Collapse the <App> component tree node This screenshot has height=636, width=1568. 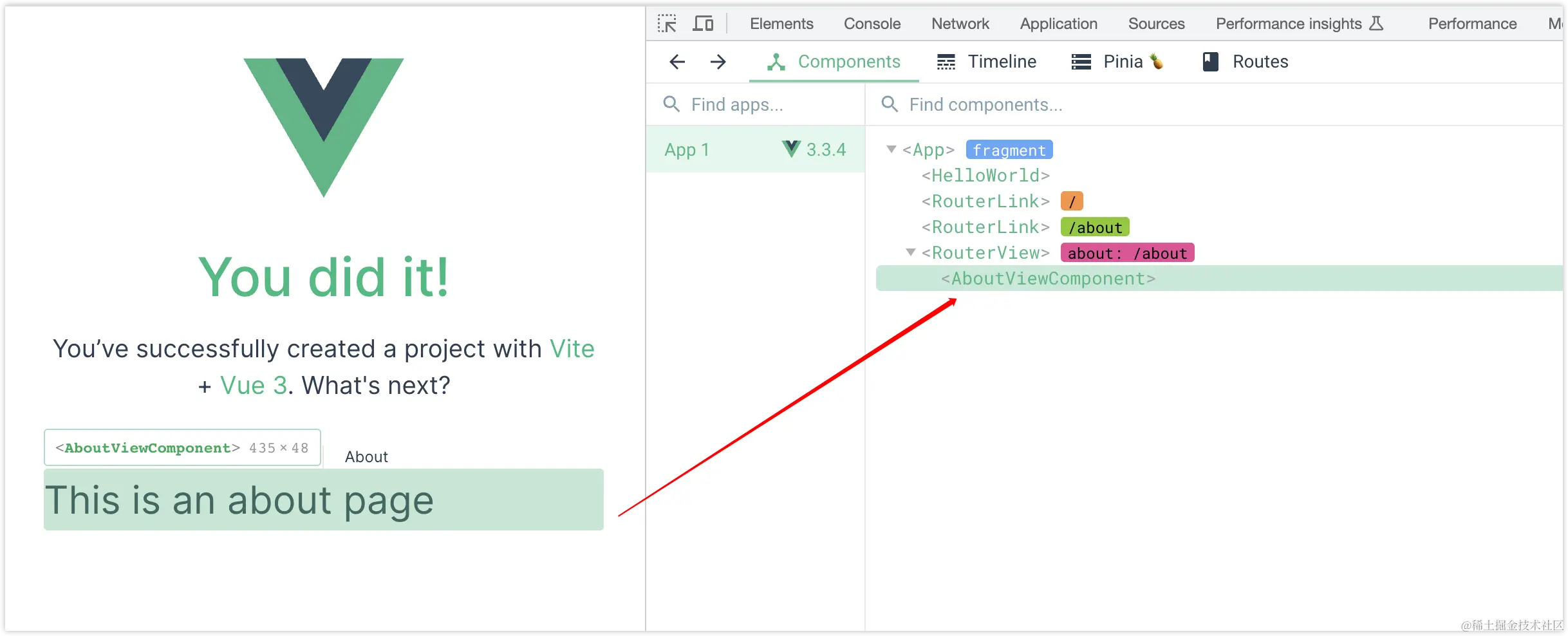[x=891, y=149]
